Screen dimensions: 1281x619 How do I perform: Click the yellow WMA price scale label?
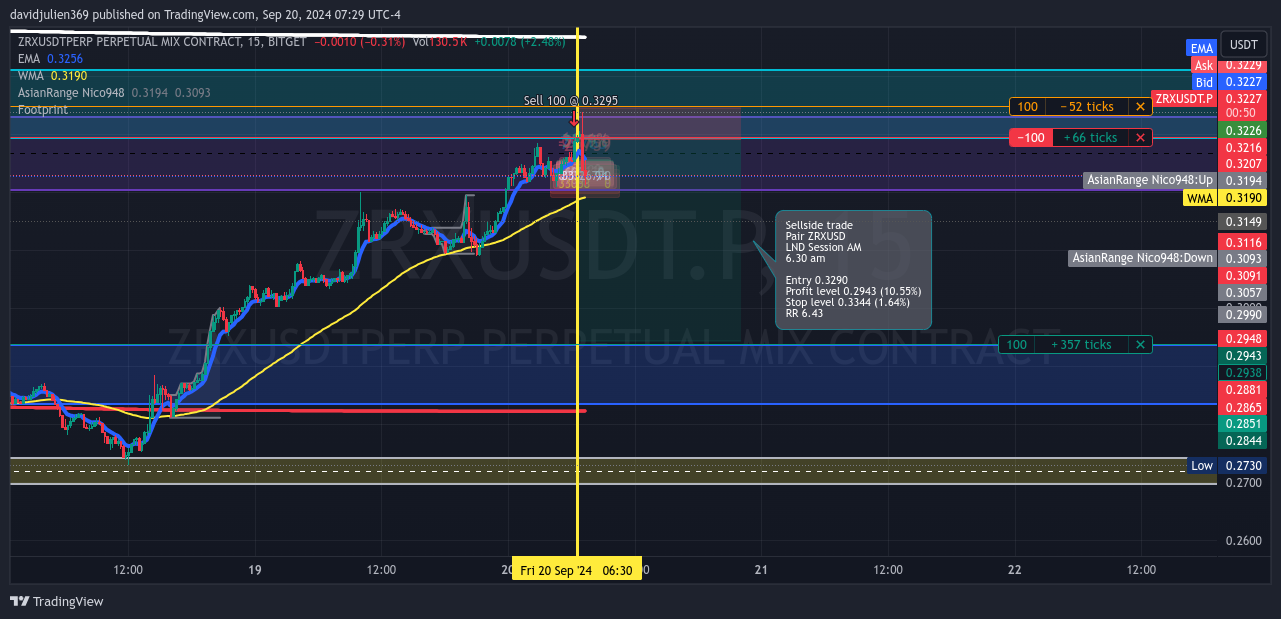[1199, 199]
